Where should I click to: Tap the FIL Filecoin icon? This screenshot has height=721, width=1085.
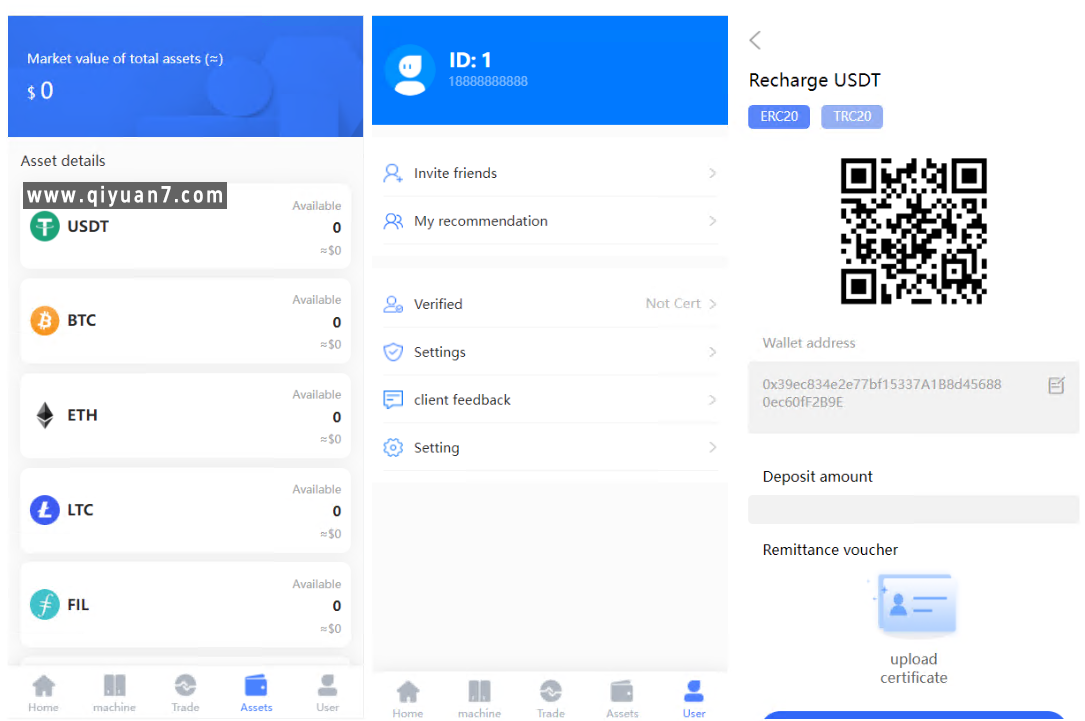(45, 604)
